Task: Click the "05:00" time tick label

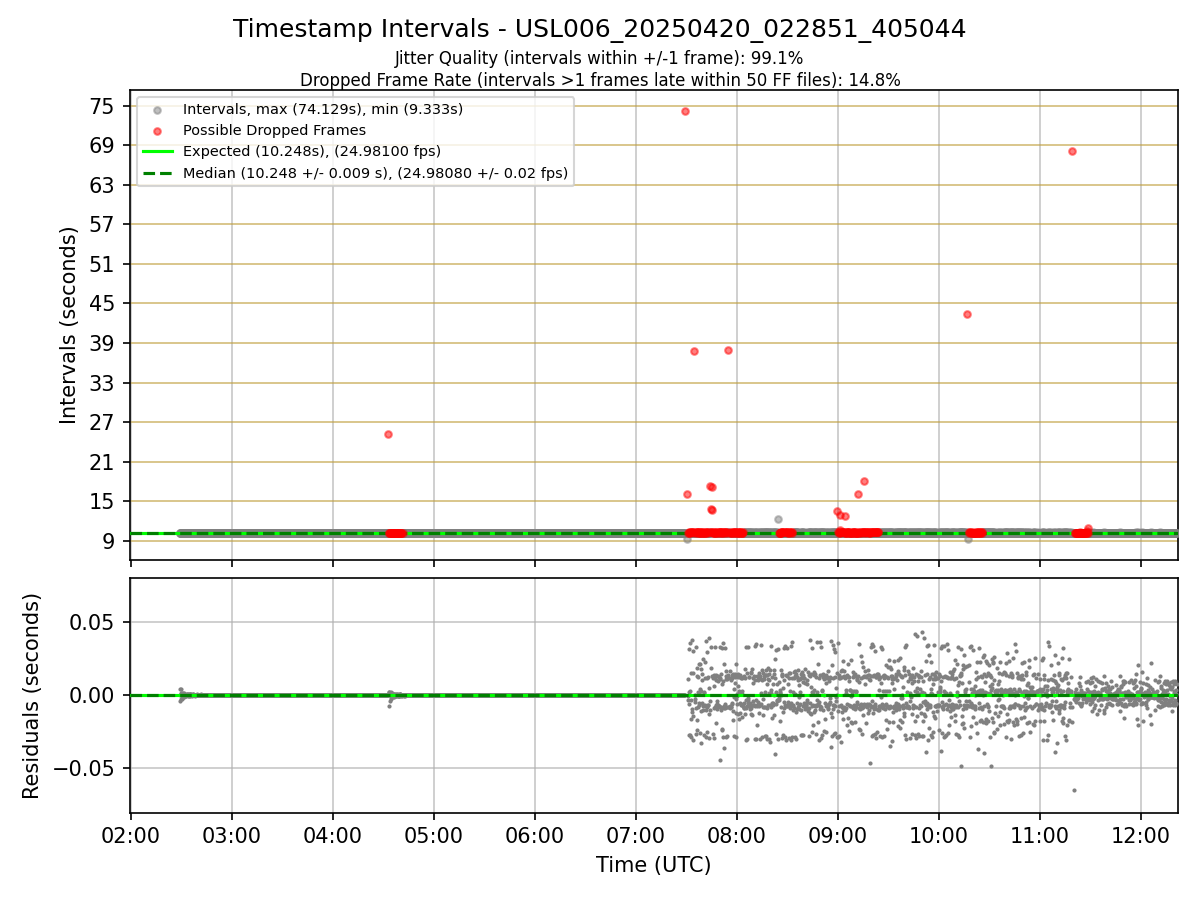Action: 434,835
